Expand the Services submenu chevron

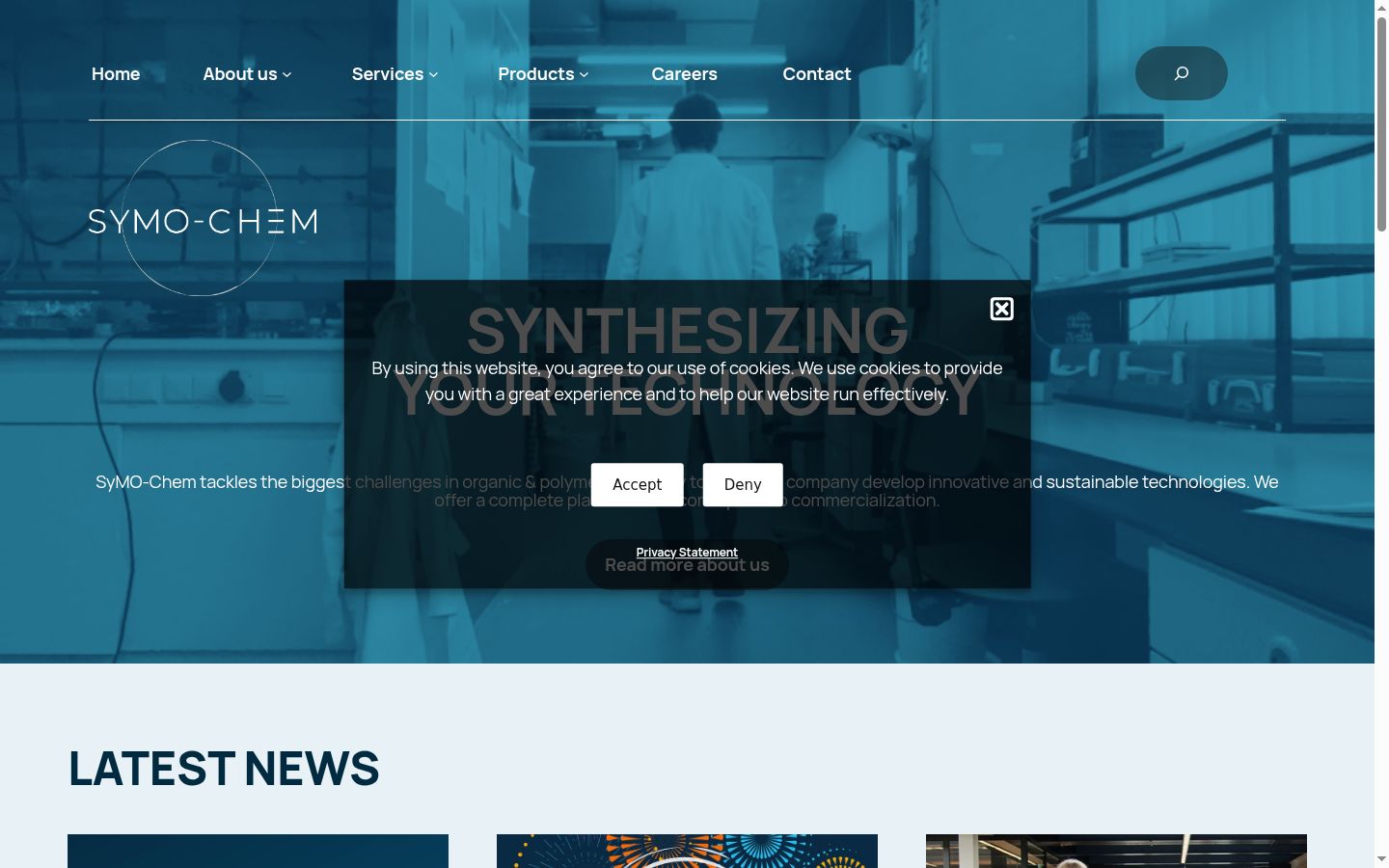(x=433, y=74)
